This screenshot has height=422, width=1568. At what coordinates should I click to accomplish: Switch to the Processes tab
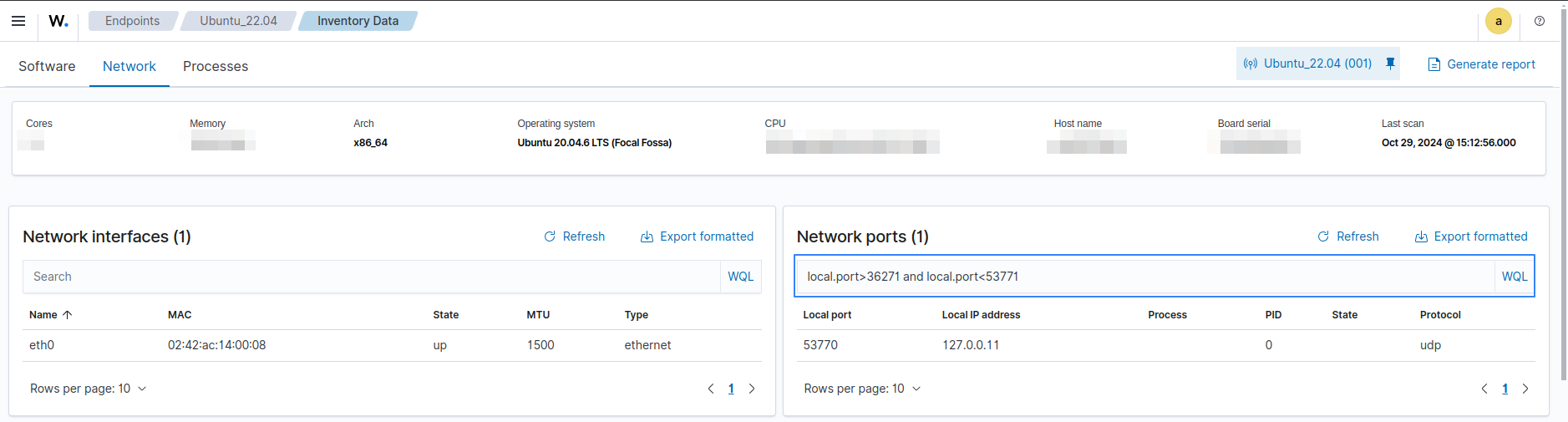[216, 66]
